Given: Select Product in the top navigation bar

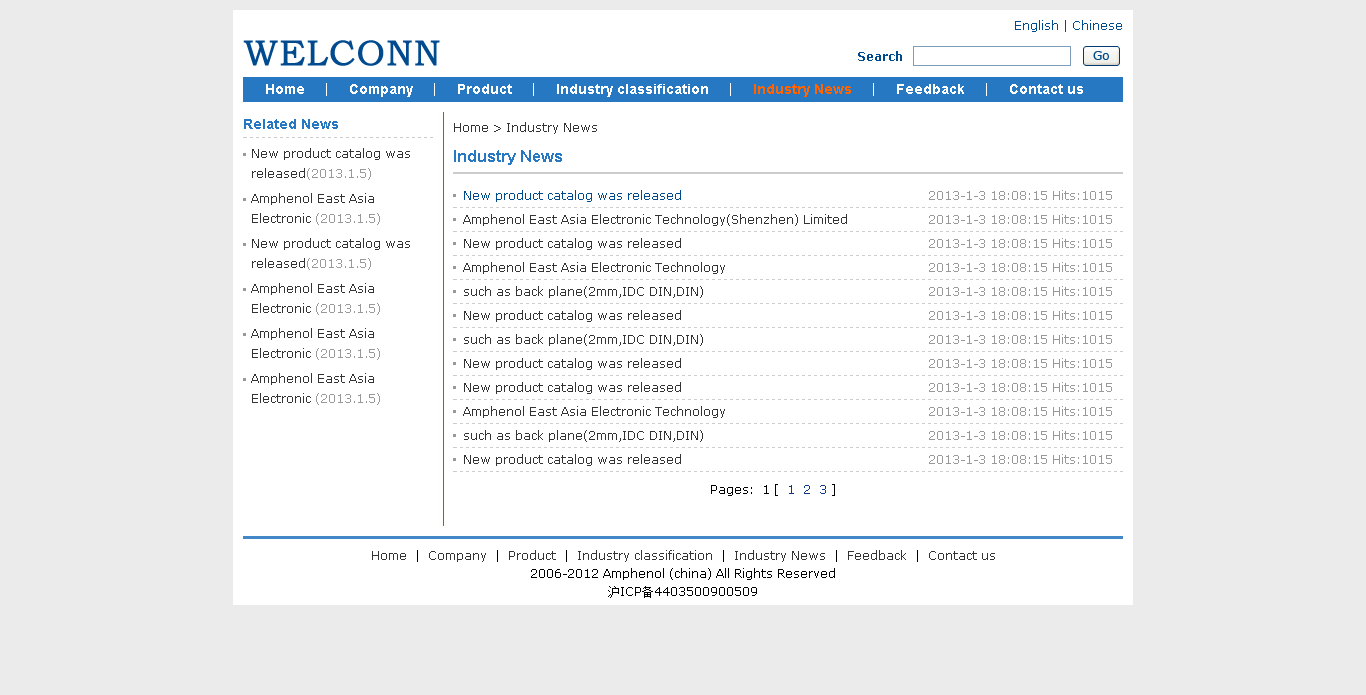Looking at the screenshot, I should 484,90.
